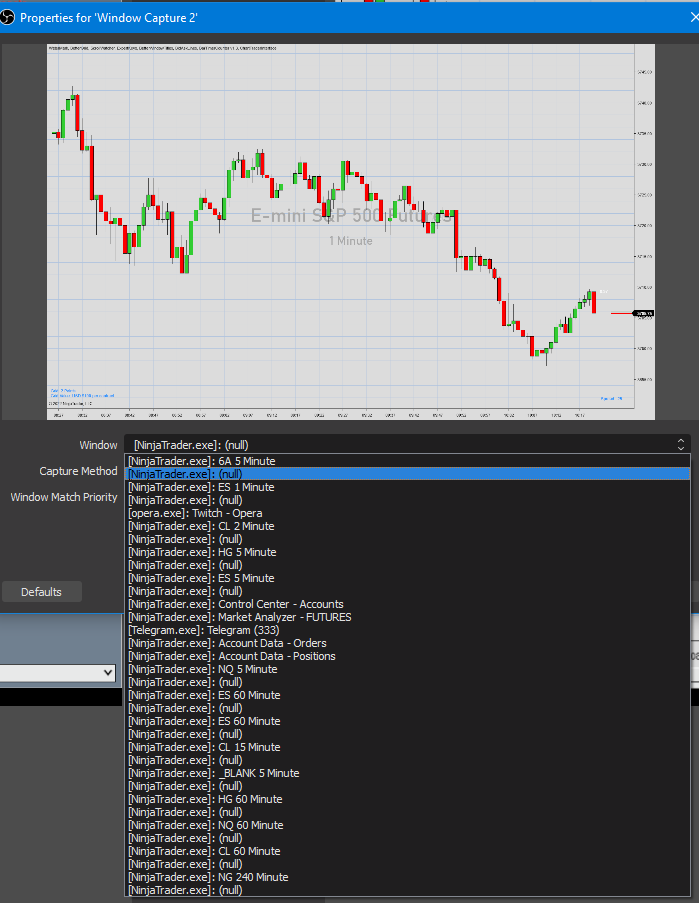Choose the 'NQ 5 Minute' window entry
The width and height of the screenshot is (699, 903).
coord(407,669)
